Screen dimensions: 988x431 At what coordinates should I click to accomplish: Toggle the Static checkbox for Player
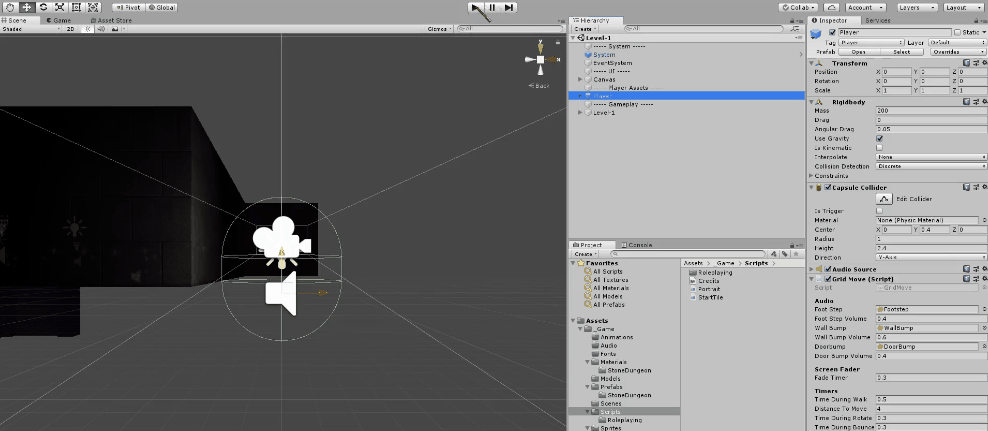click(958, 32)
